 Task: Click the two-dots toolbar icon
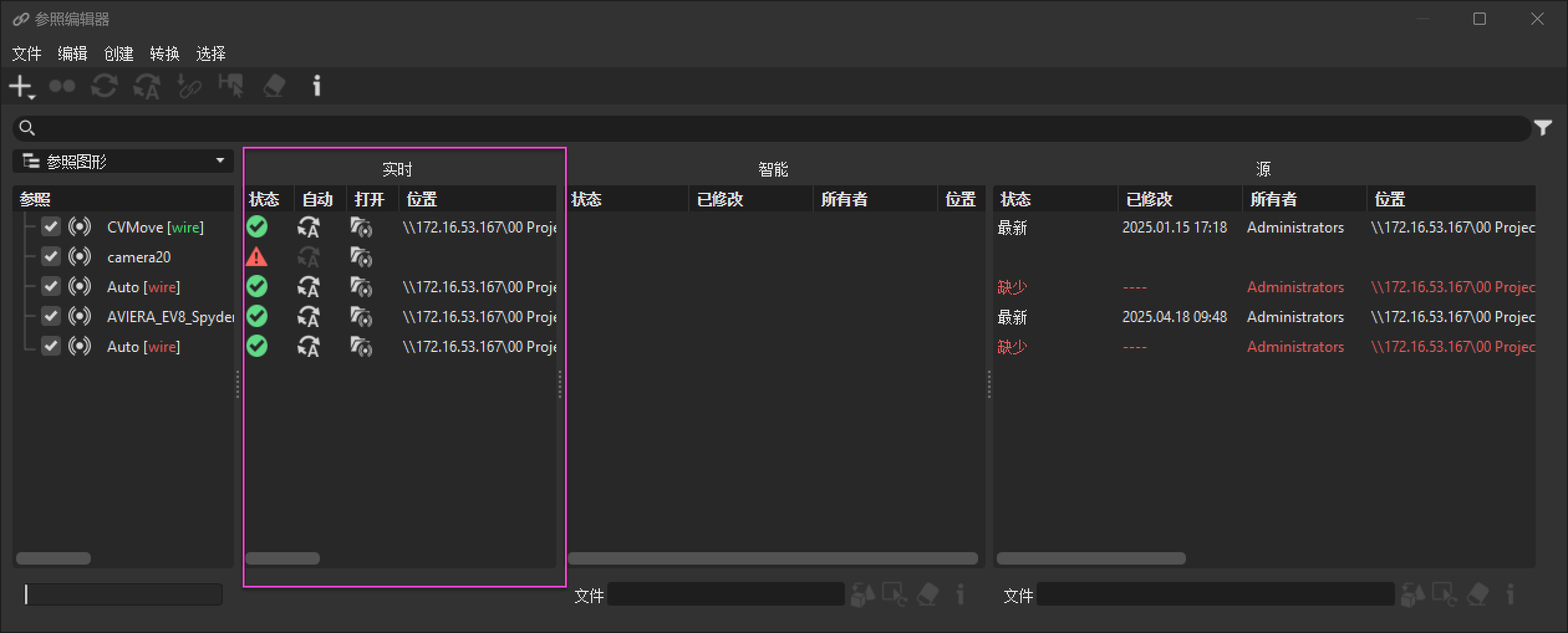(62, 86)
